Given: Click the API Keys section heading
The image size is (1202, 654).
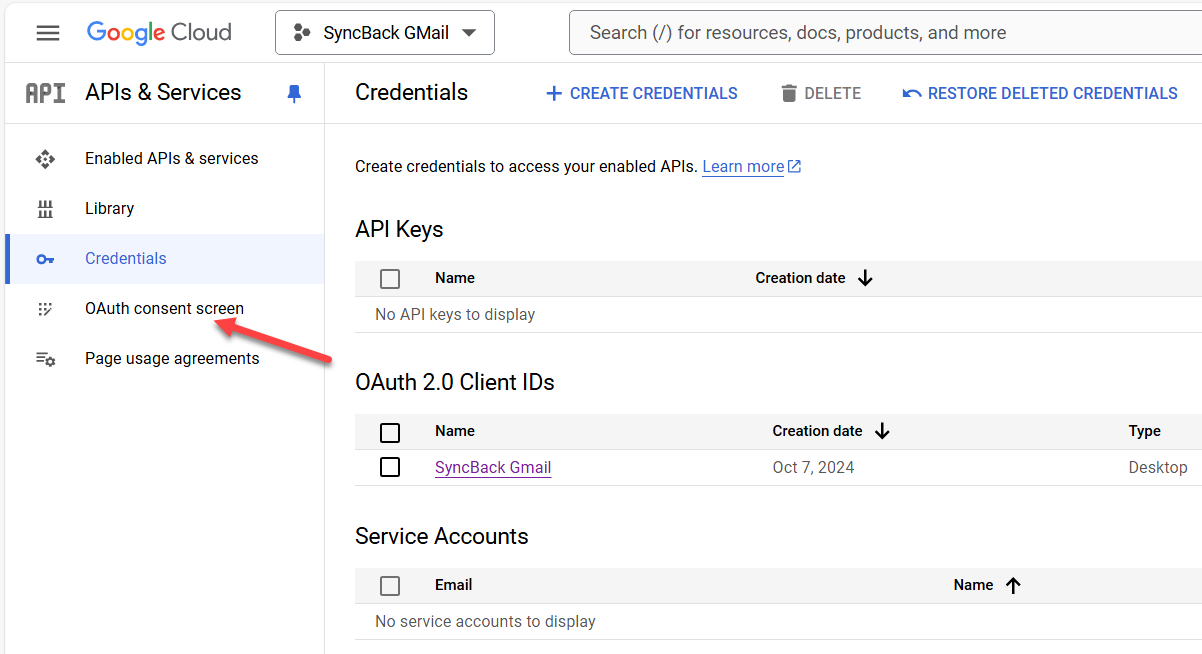Looking at the screenshot, I should tap(399, 229).
